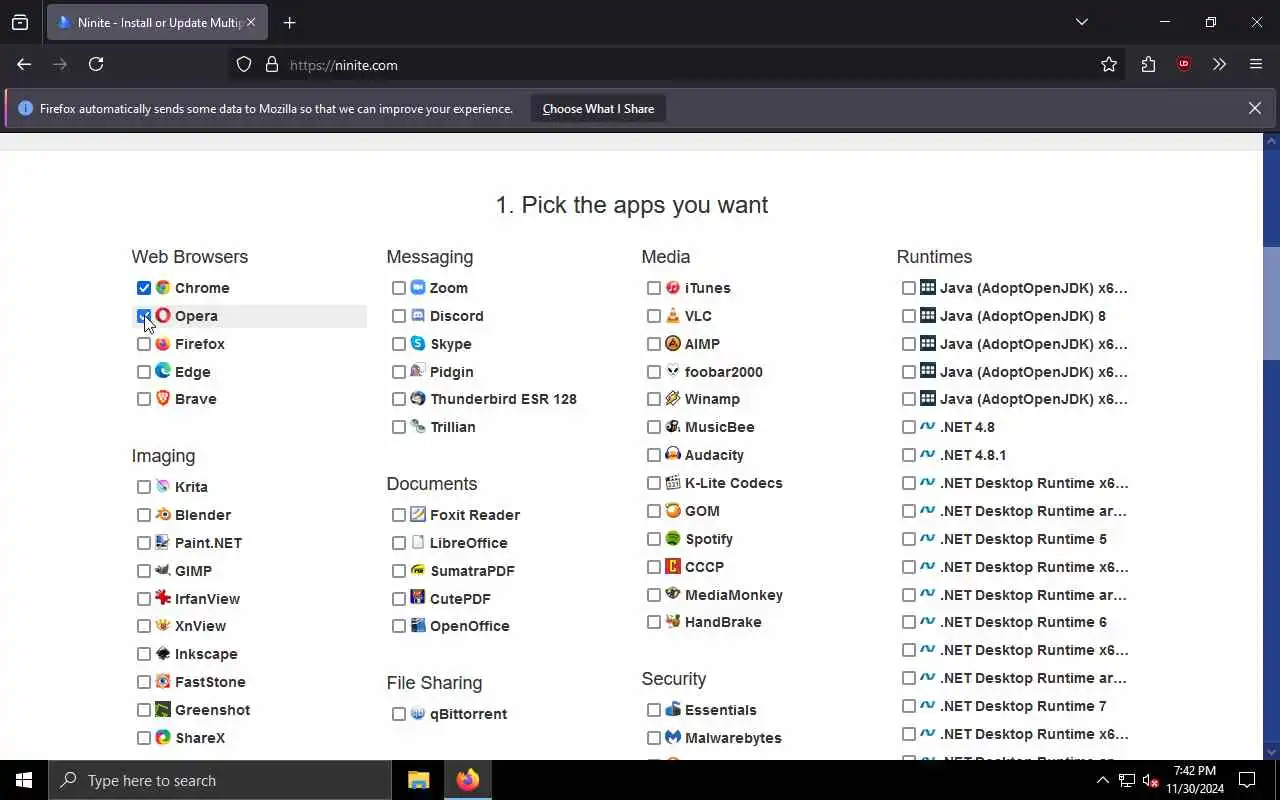Click the Malwarebytes icon
The height and width of the screenshot is (800, 1280).
(x=673, y=738)
